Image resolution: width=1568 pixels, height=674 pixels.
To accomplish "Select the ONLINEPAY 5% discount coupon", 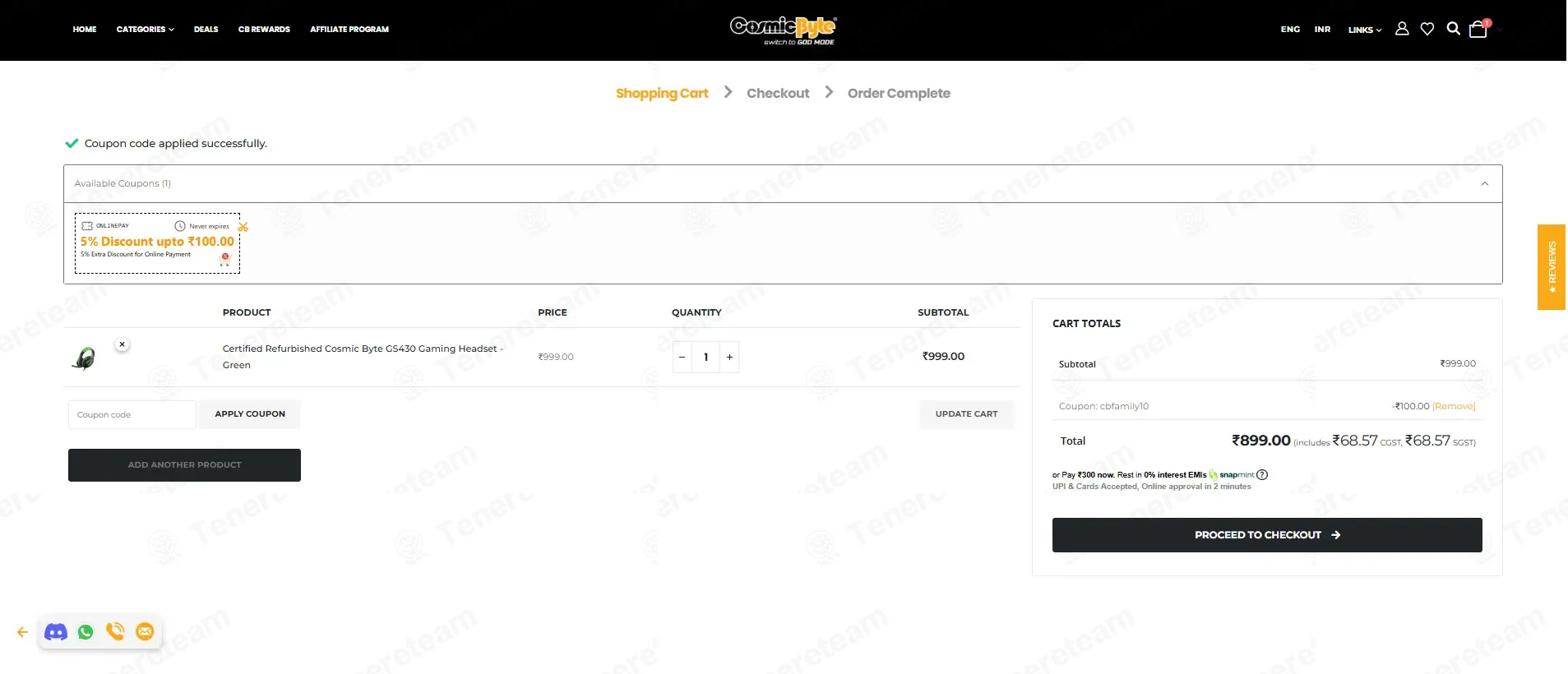I will (157, 243).
